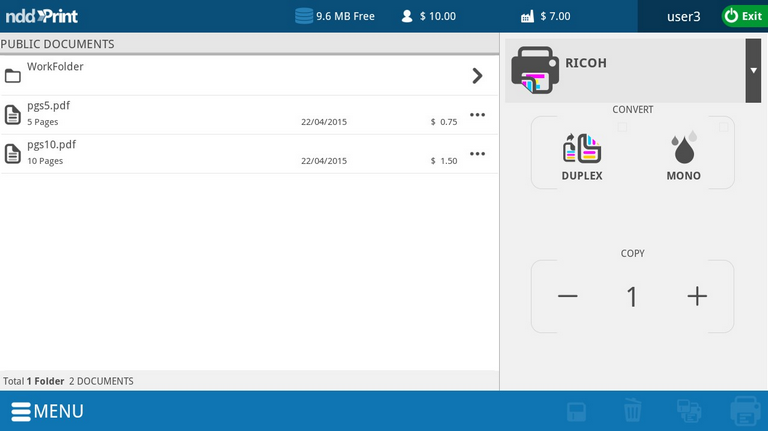
Task: Open options menu for pgs5.pdf
Action: point(477,114)
